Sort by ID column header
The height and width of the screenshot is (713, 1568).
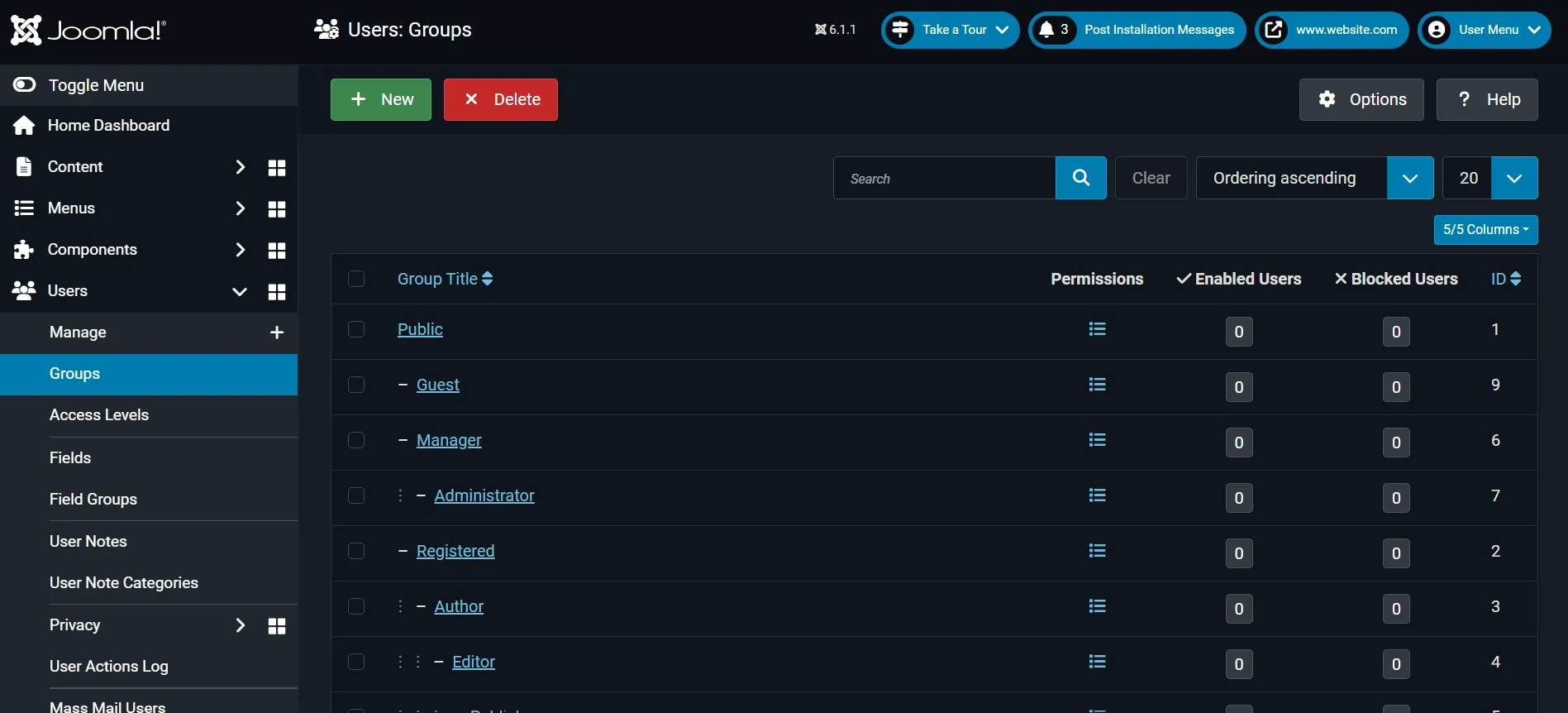(x=1506, y=279)
